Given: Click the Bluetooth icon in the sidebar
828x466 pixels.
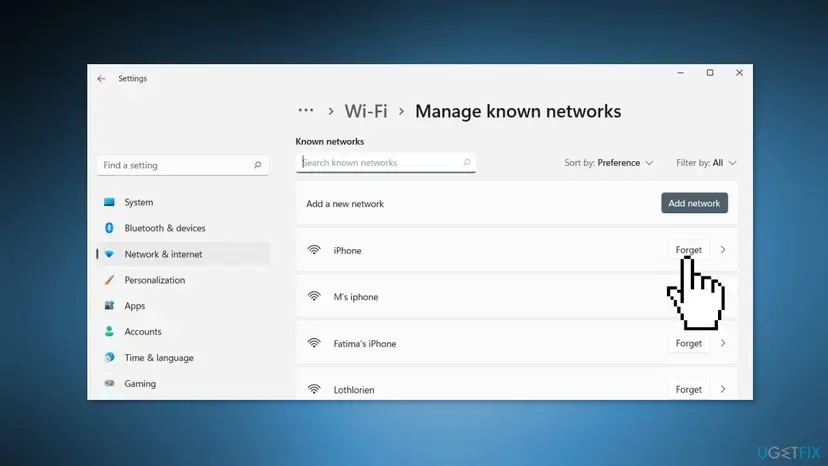Looking at the screenshot, I should (x=109, y=228).
